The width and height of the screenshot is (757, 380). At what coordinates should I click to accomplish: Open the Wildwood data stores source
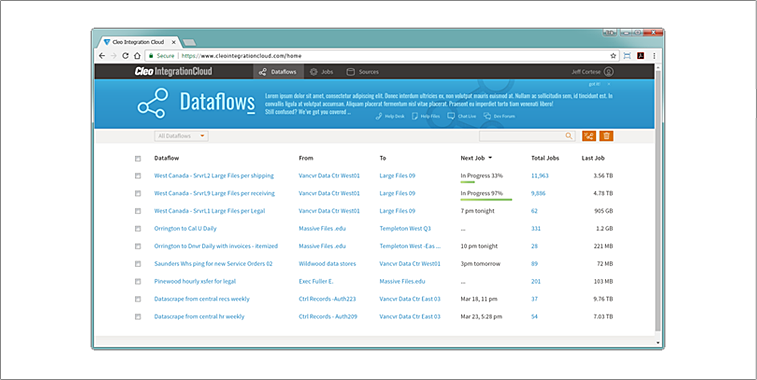tap(327, 264)
